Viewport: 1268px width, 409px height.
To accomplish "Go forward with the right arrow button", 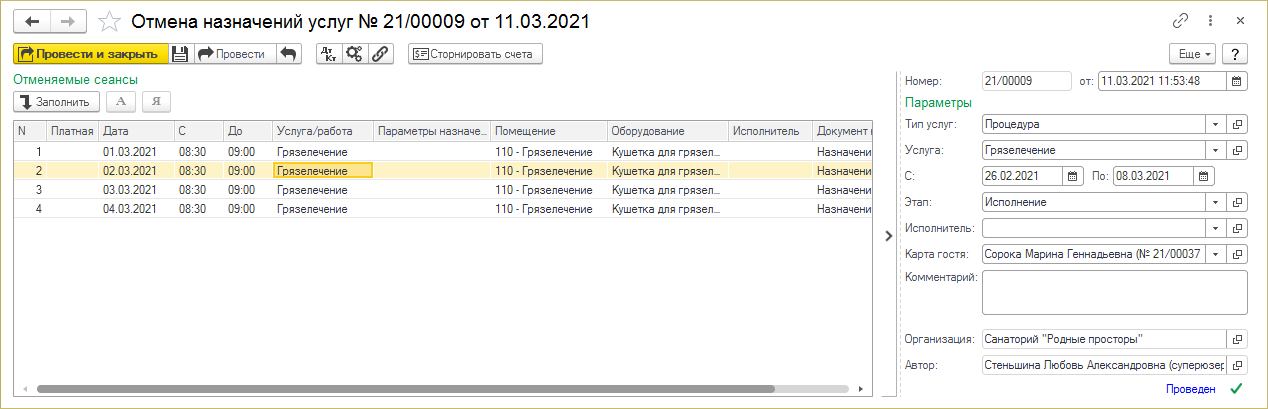I will coord(68,21).
